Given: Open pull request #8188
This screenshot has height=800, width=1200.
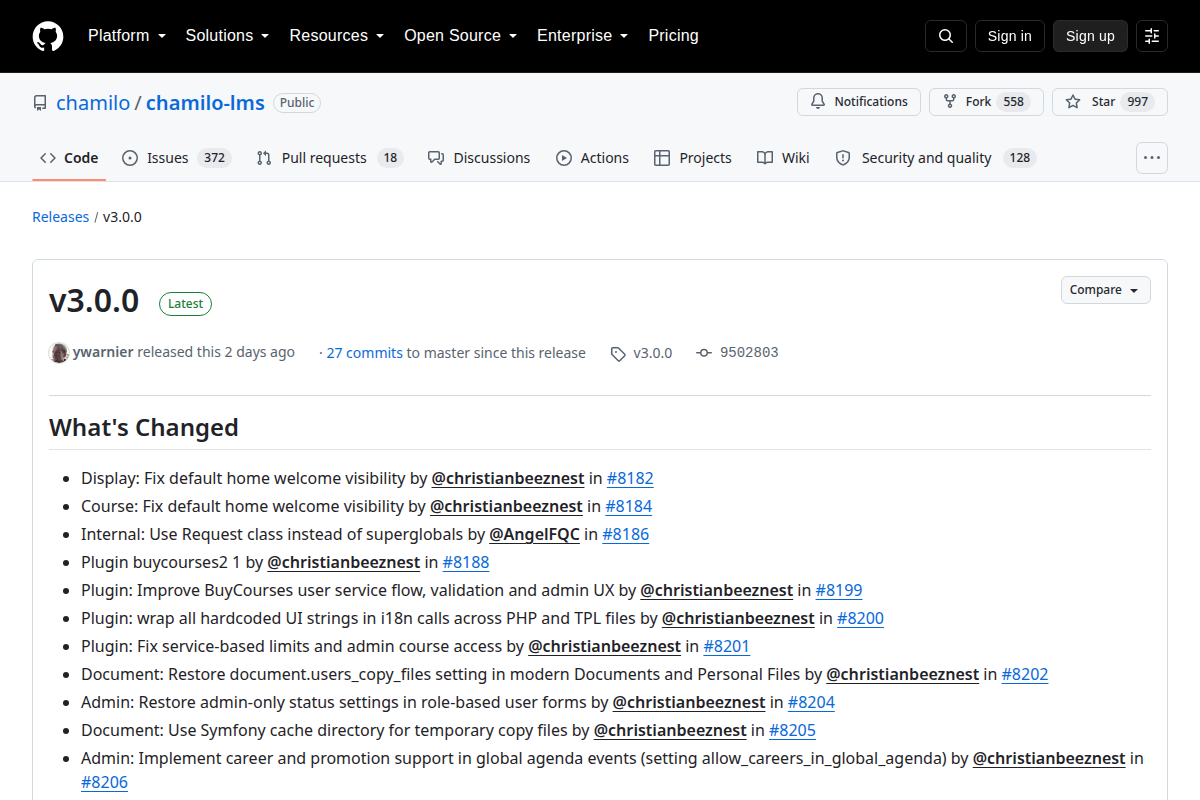Looking at the screenshot, I should point(466,562).
